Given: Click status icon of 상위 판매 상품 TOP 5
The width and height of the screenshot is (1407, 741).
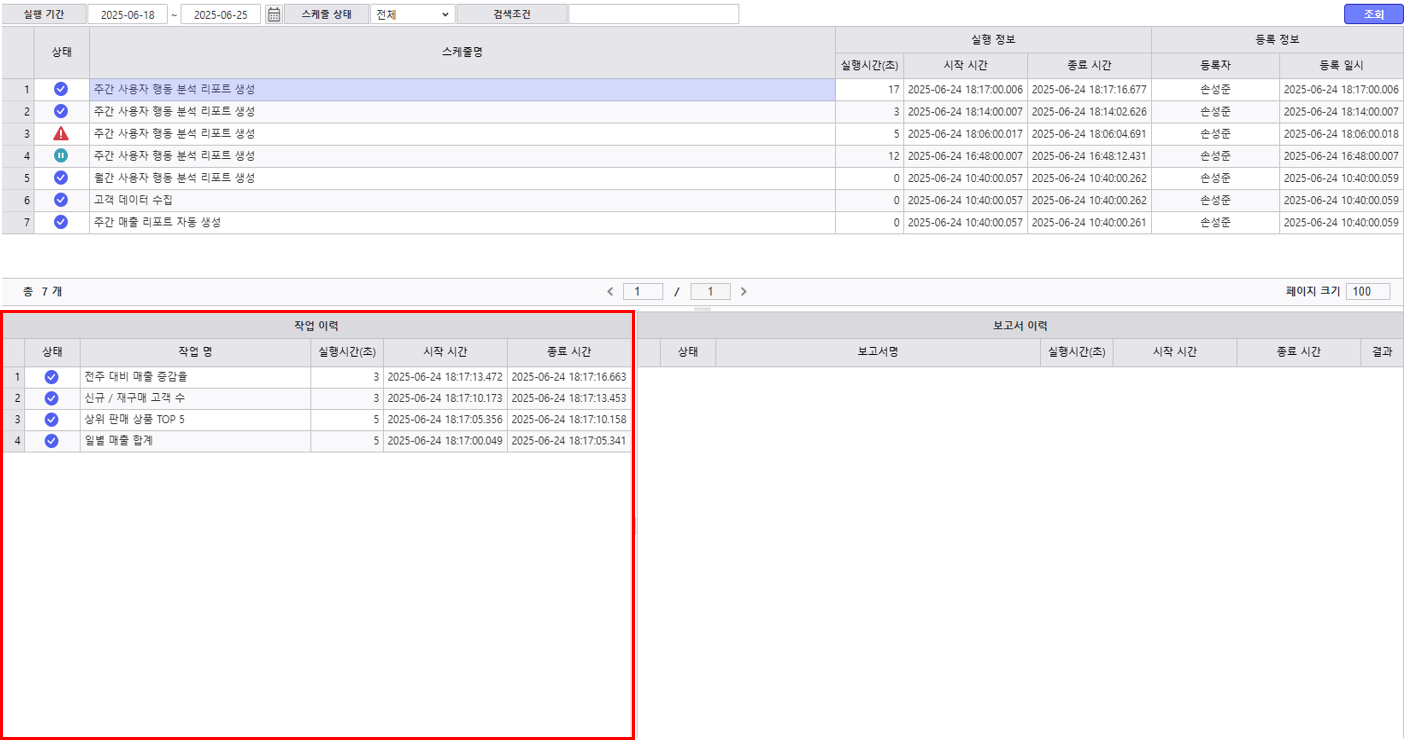Looking at the screenshot, I should click(x=52, y=419).
